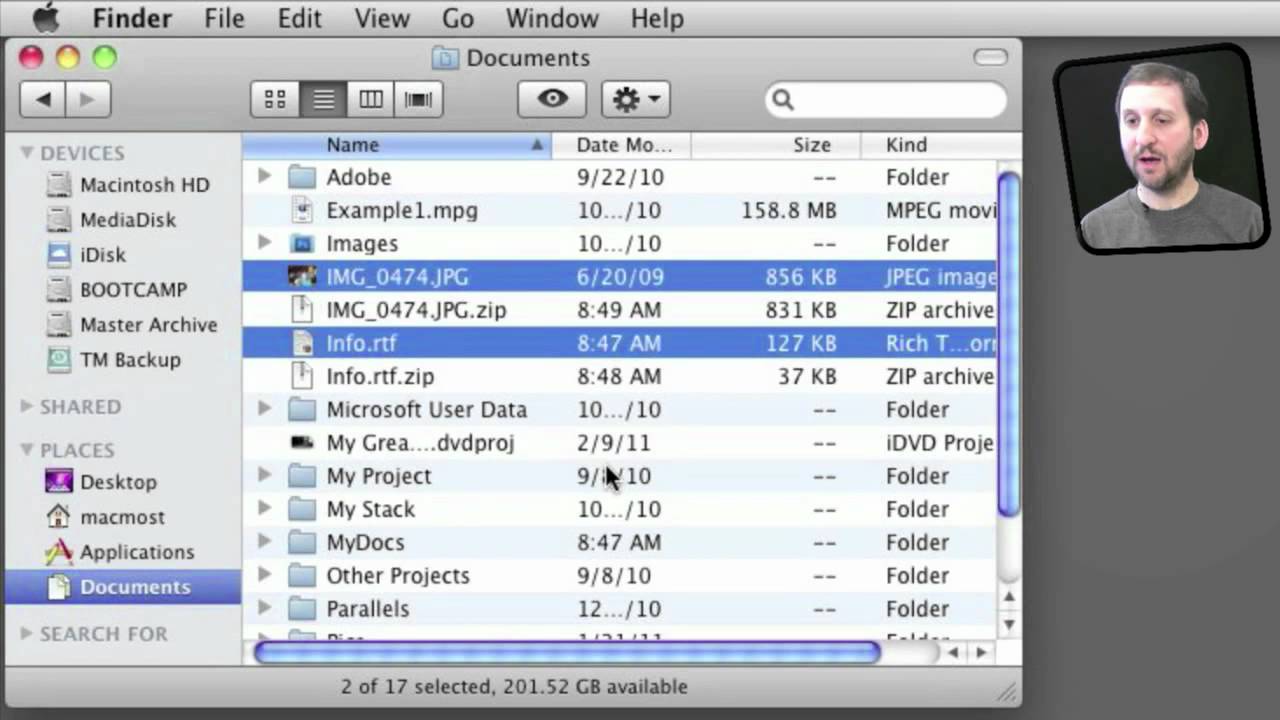The height and width of the screenshot is (720, 1280).
Task: Click the iDisk icon in sidebar
Action: 59,255
